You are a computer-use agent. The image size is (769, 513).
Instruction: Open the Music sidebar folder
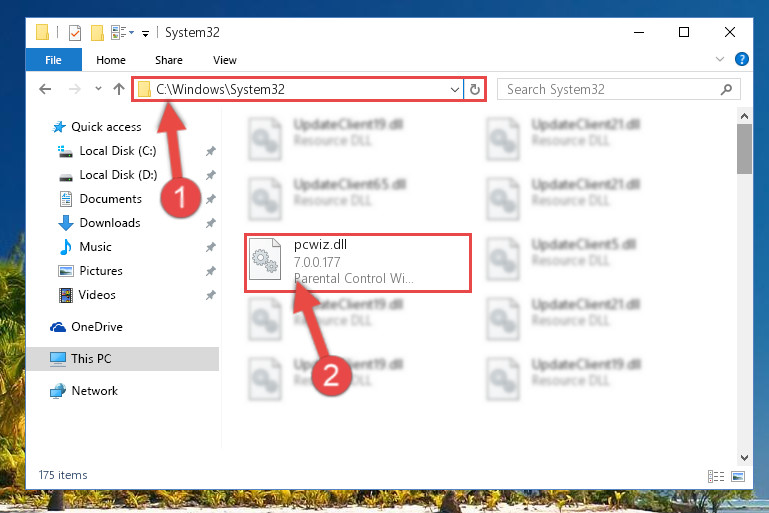click(95, 247)
